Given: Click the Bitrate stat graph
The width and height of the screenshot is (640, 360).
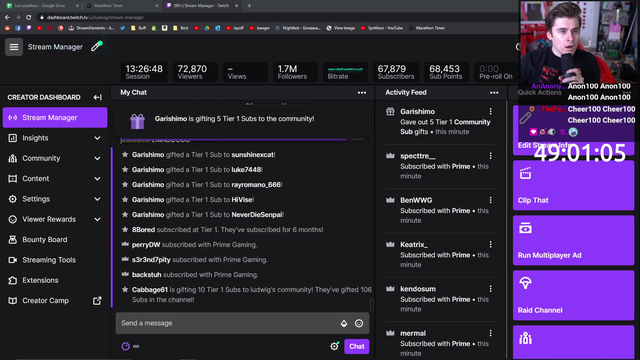Looking at the screenshot, I should click(x=345, y=72).
